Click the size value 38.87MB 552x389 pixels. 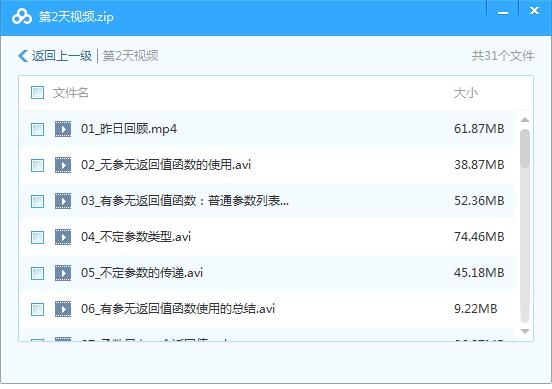click(x=479, y=165)
